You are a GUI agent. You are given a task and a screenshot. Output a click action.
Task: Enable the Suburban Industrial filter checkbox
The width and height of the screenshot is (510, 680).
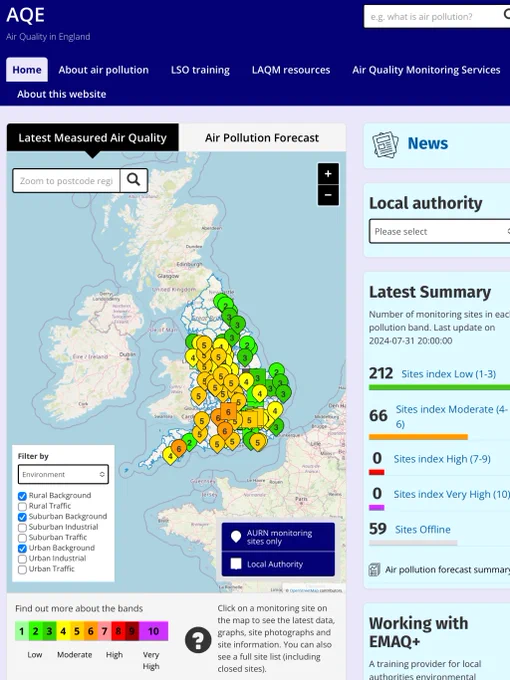tap(23, 527)
